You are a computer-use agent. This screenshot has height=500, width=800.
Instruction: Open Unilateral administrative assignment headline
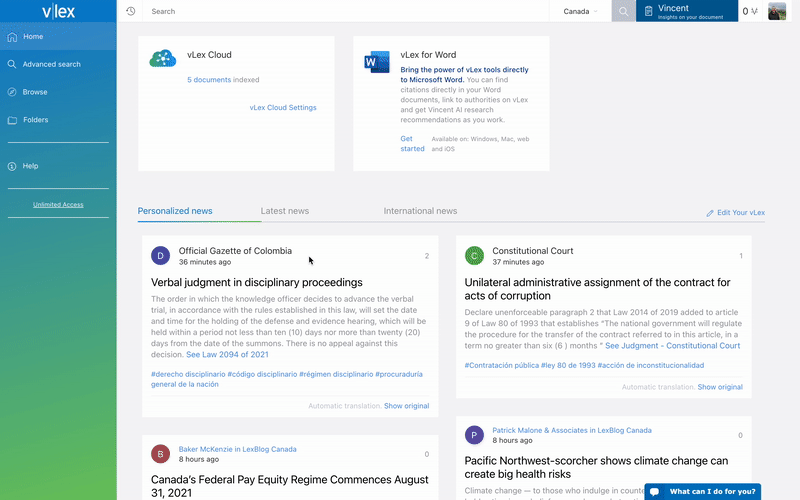pyautogui.click(x=597, y=289)
